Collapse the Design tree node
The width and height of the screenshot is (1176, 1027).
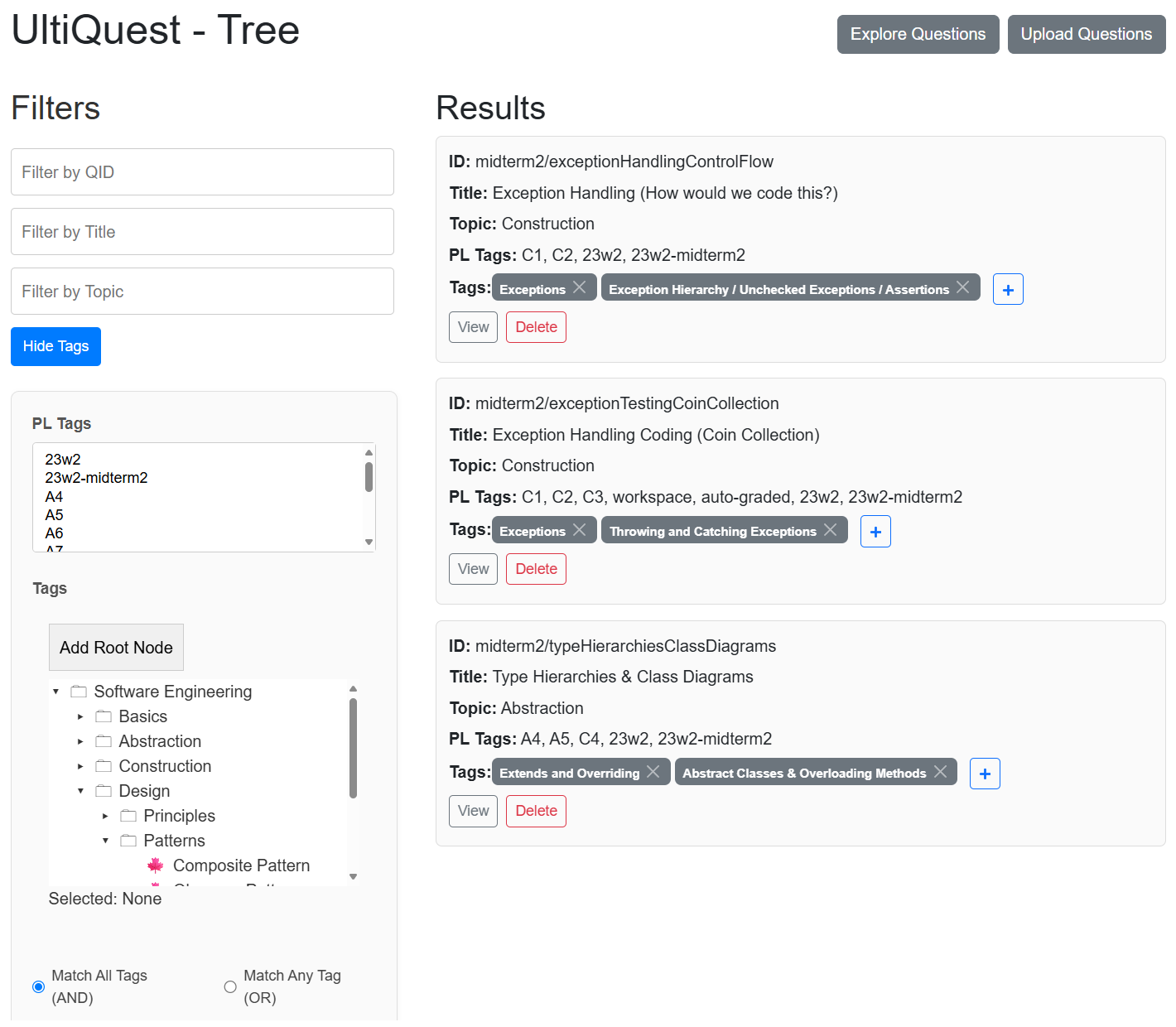[x=80, y=791]
